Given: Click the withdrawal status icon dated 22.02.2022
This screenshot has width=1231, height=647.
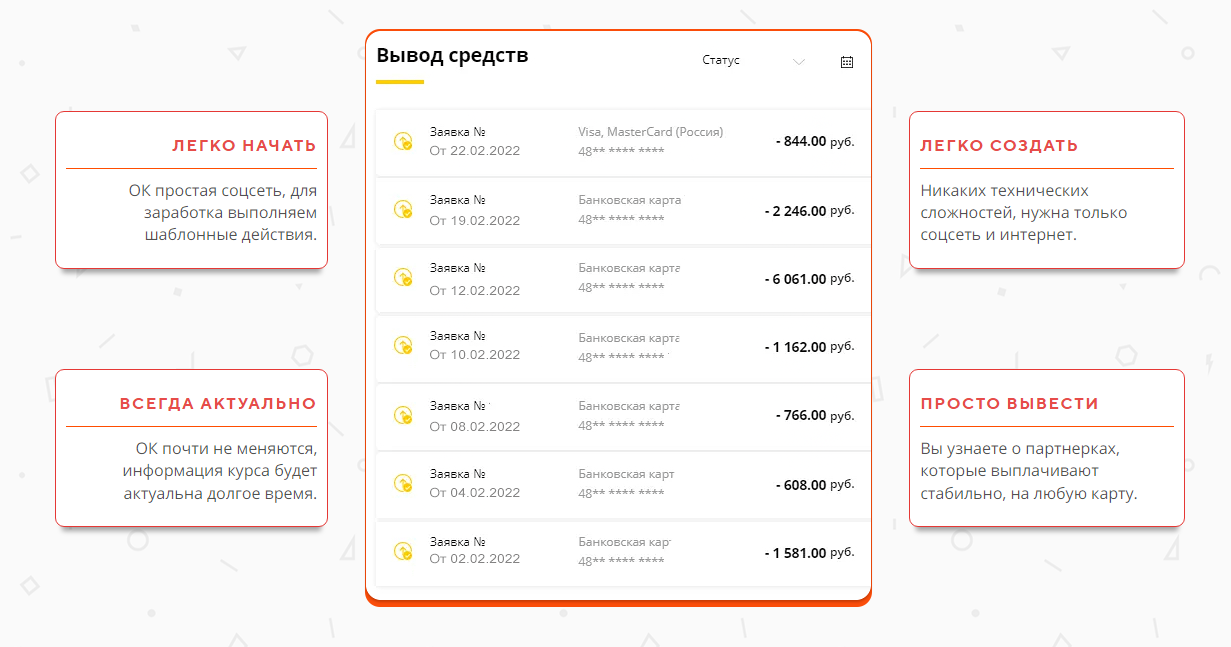Looking at the screenshot, I should point(402,142).
